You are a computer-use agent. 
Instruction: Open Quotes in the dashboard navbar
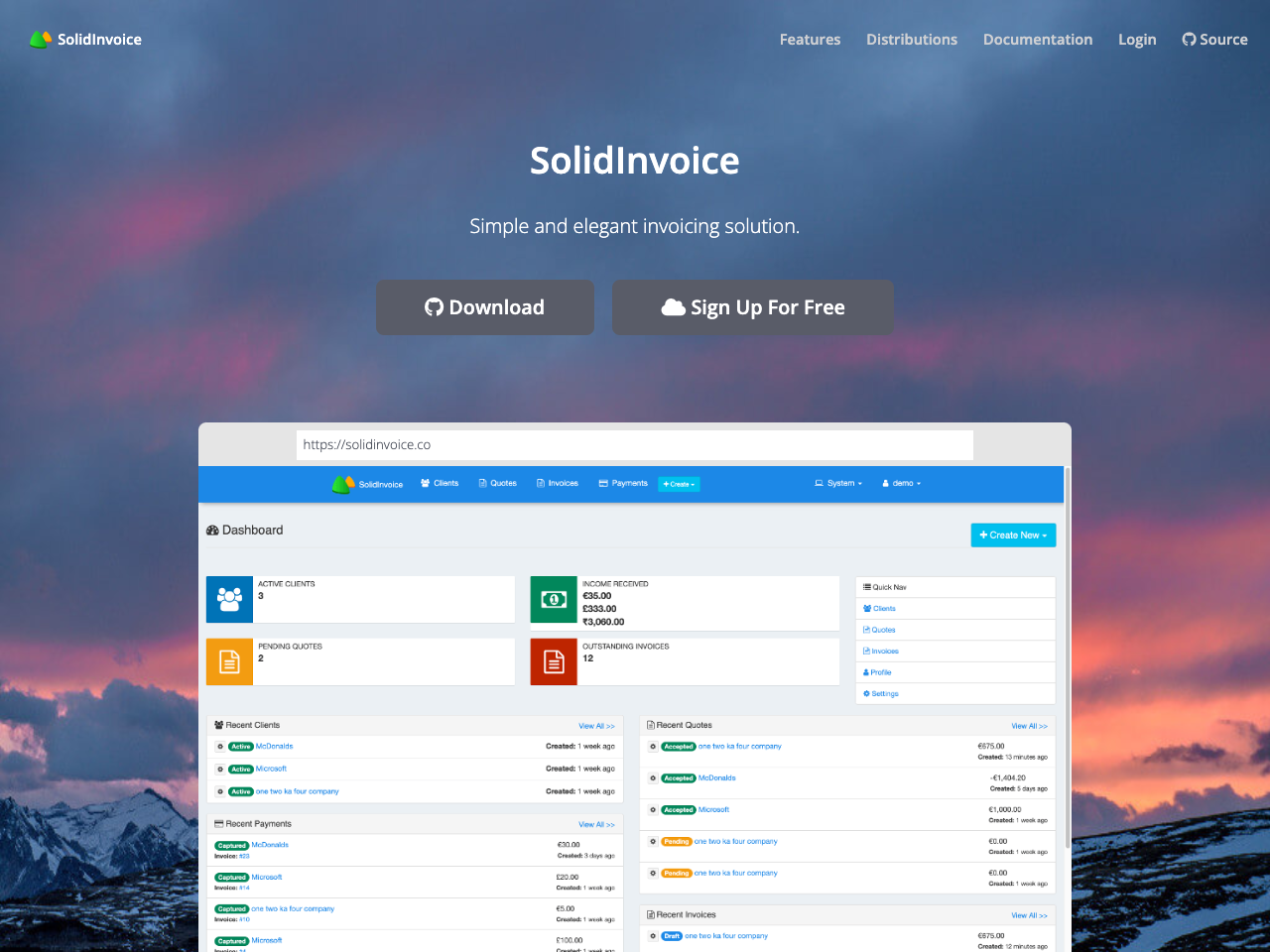pyautogui.click(x=498, y=484)
